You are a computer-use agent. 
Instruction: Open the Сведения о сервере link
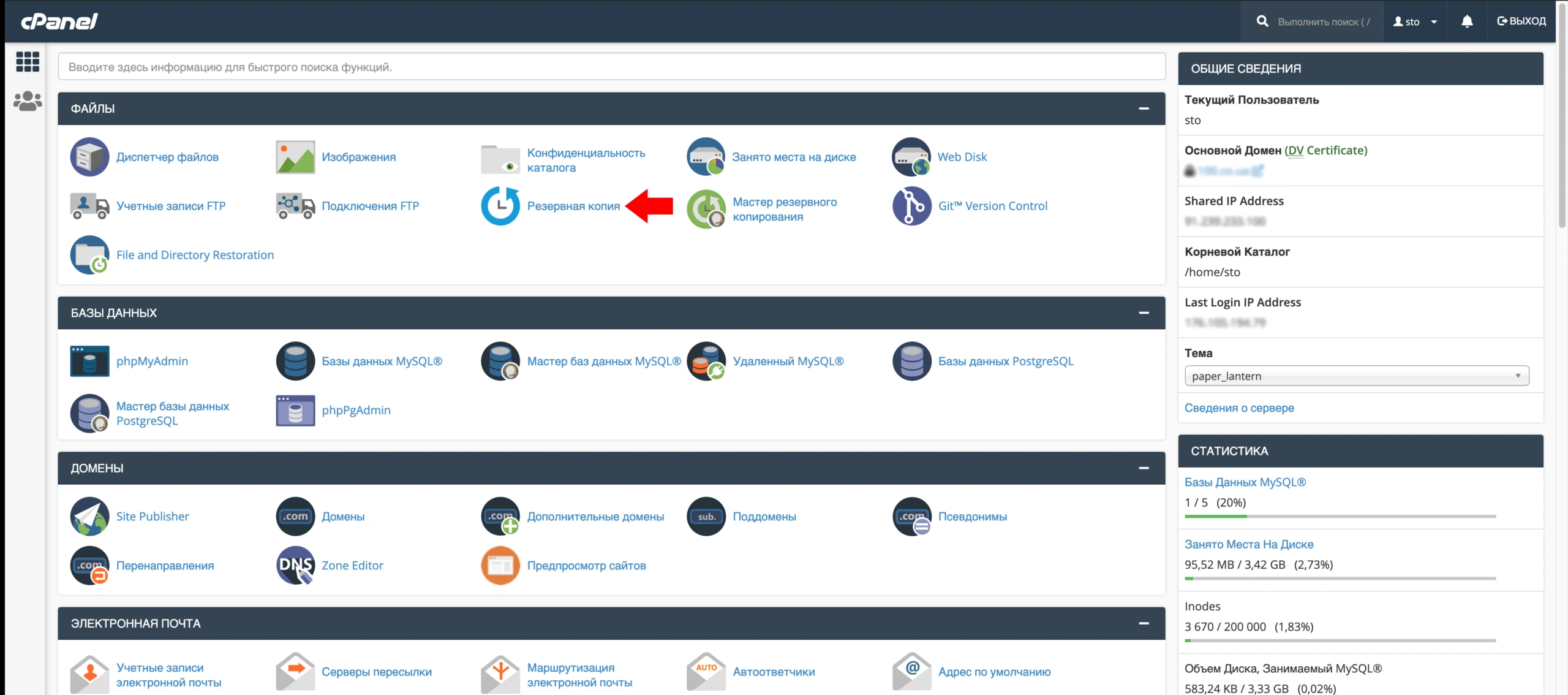click(1239, 408)
